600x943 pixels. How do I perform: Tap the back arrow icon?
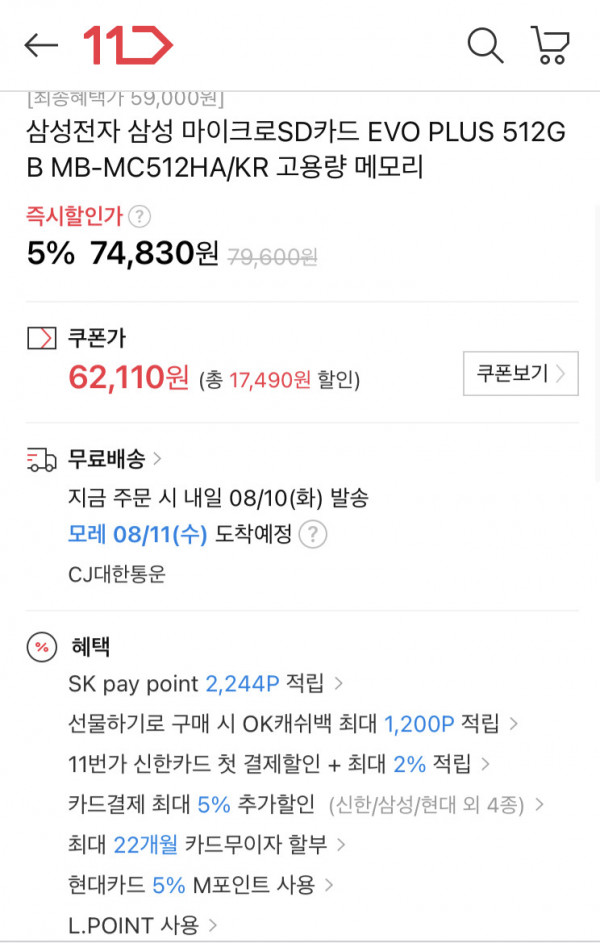tap(41, 45)
